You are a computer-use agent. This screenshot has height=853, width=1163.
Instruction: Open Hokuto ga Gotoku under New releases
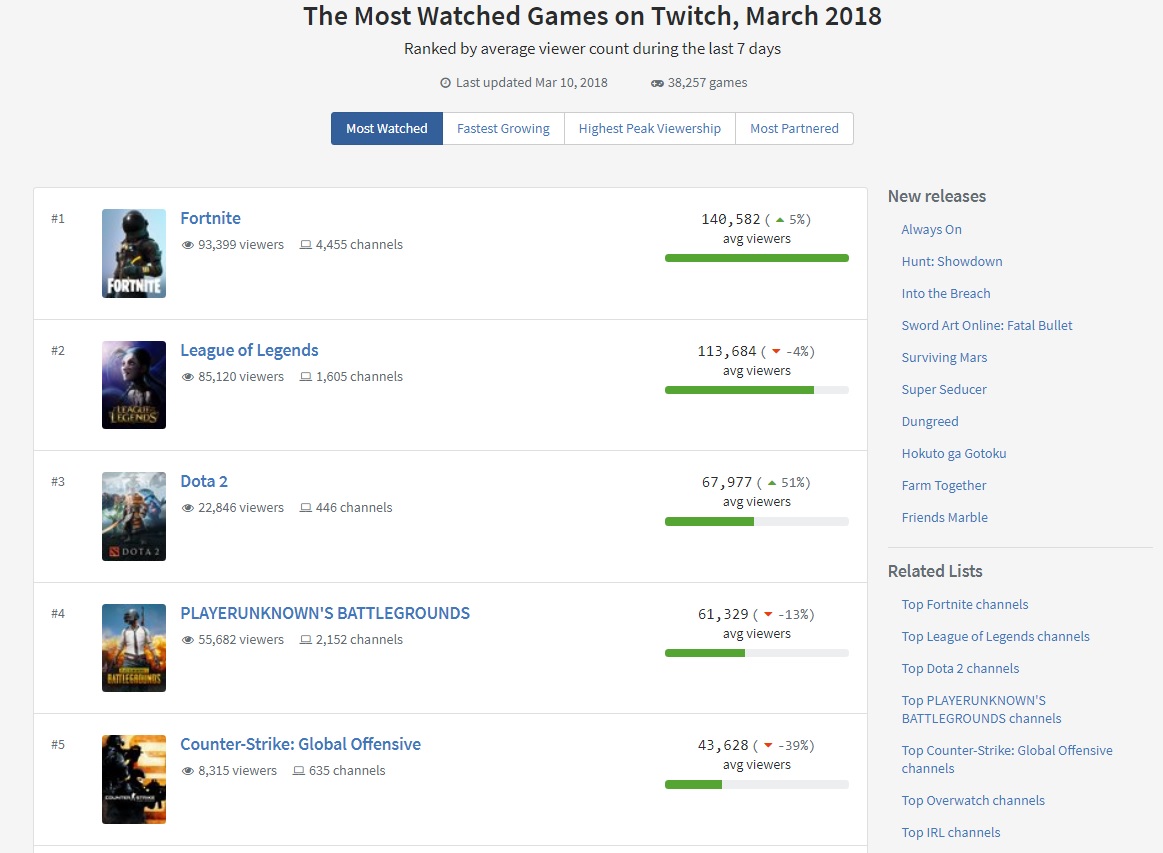[954, 453]
